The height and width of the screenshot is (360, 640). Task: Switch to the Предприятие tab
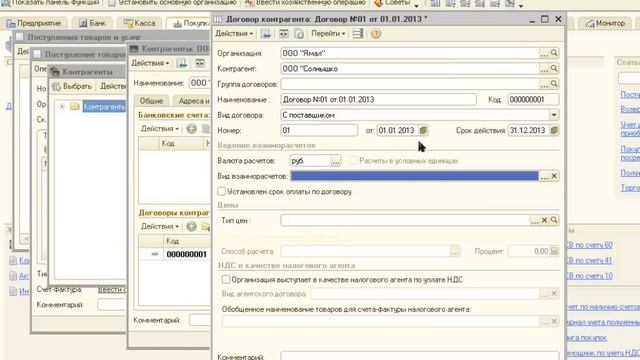point(34,23)
